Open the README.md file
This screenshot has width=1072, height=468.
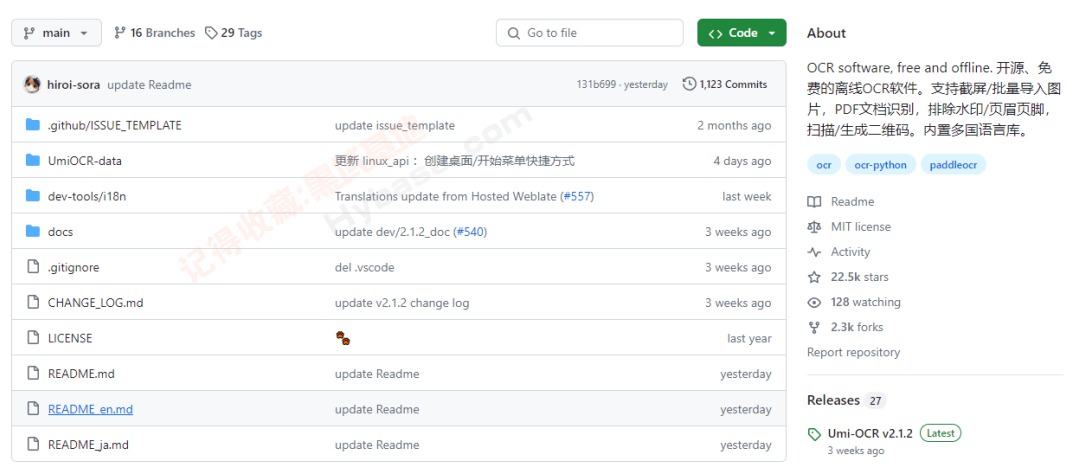click(81, 374)
